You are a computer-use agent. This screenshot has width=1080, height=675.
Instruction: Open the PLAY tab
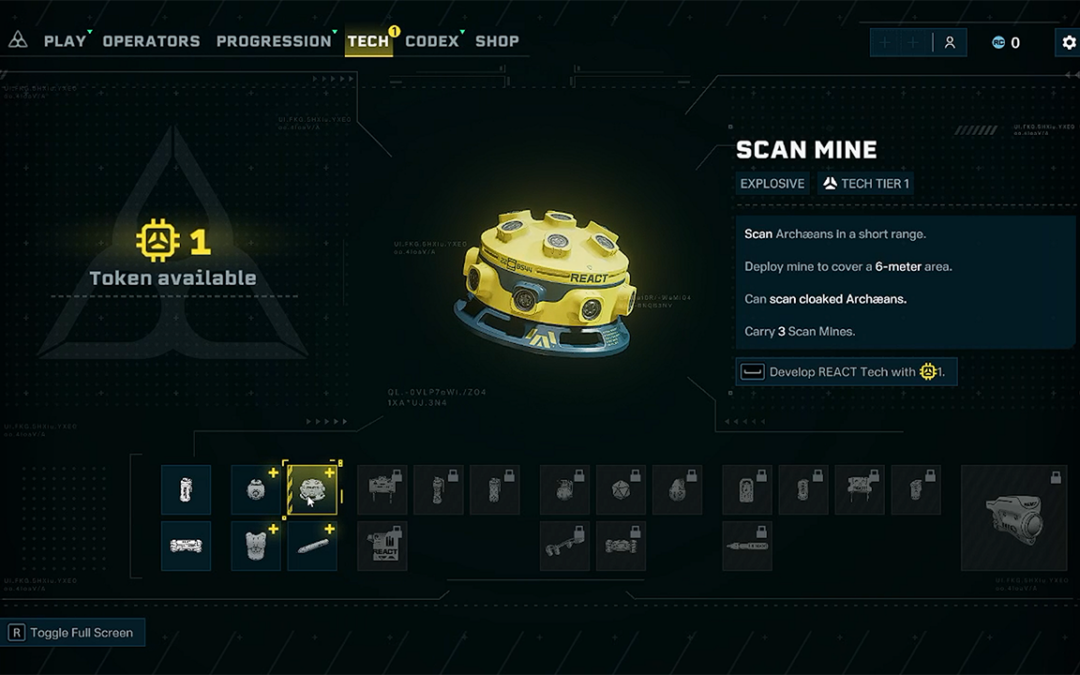65,41
